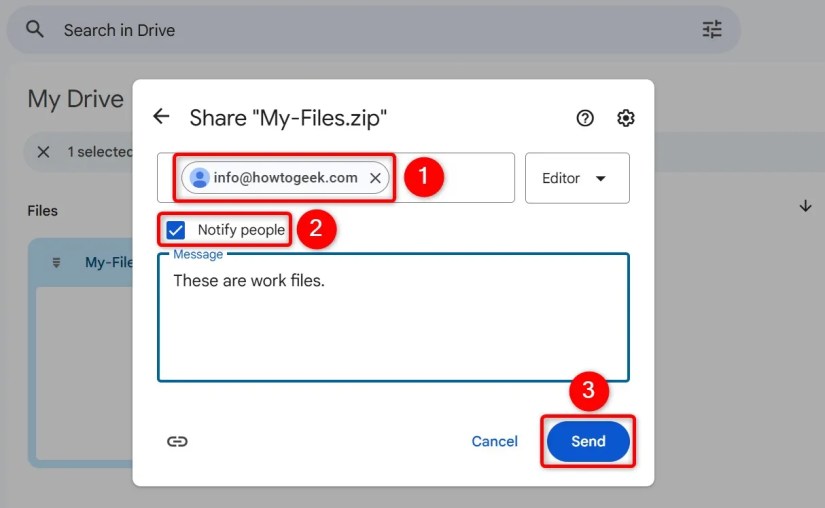Select the My-Files file thumbnail card
The width and height of the screenshot is (825, 508).
point(80,352)
